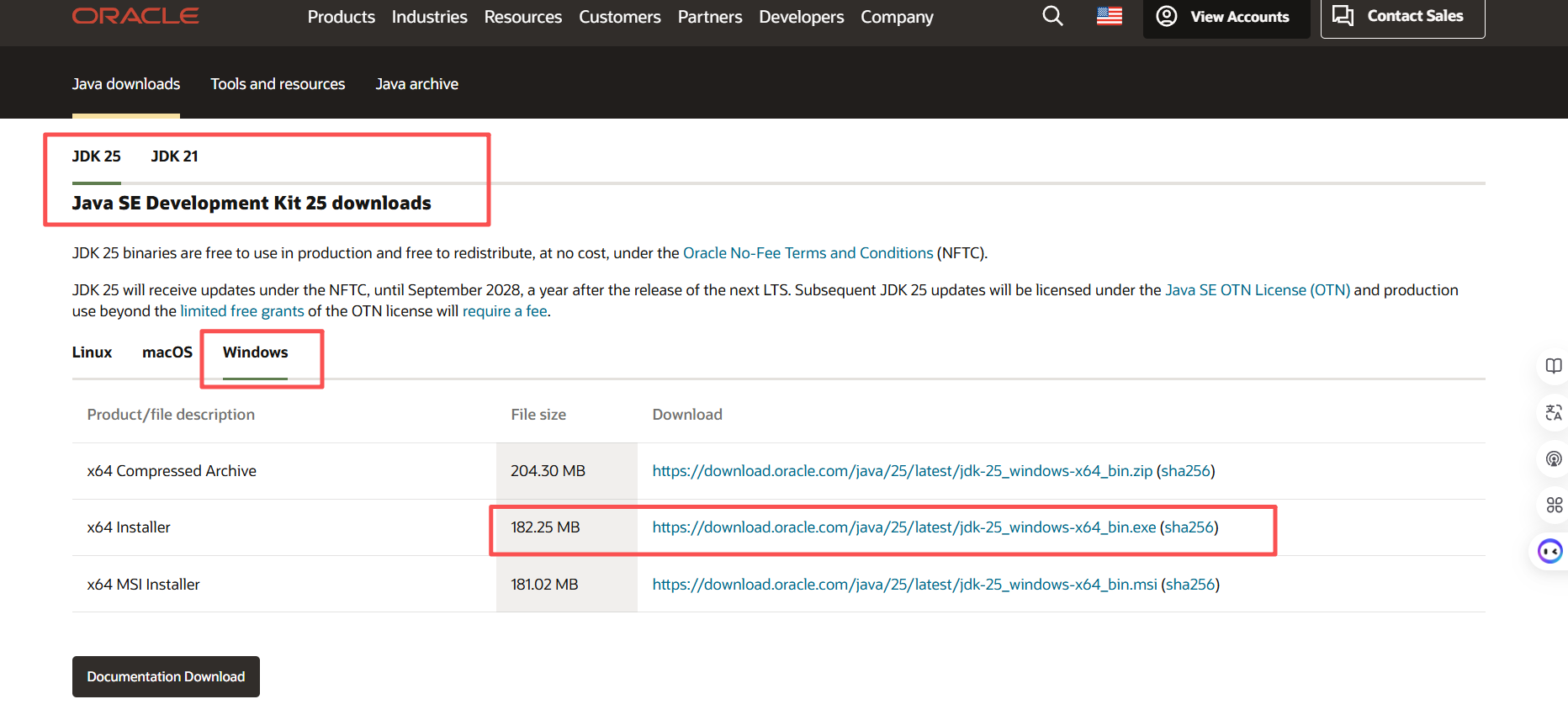Open the Products menu

point(342,17)
